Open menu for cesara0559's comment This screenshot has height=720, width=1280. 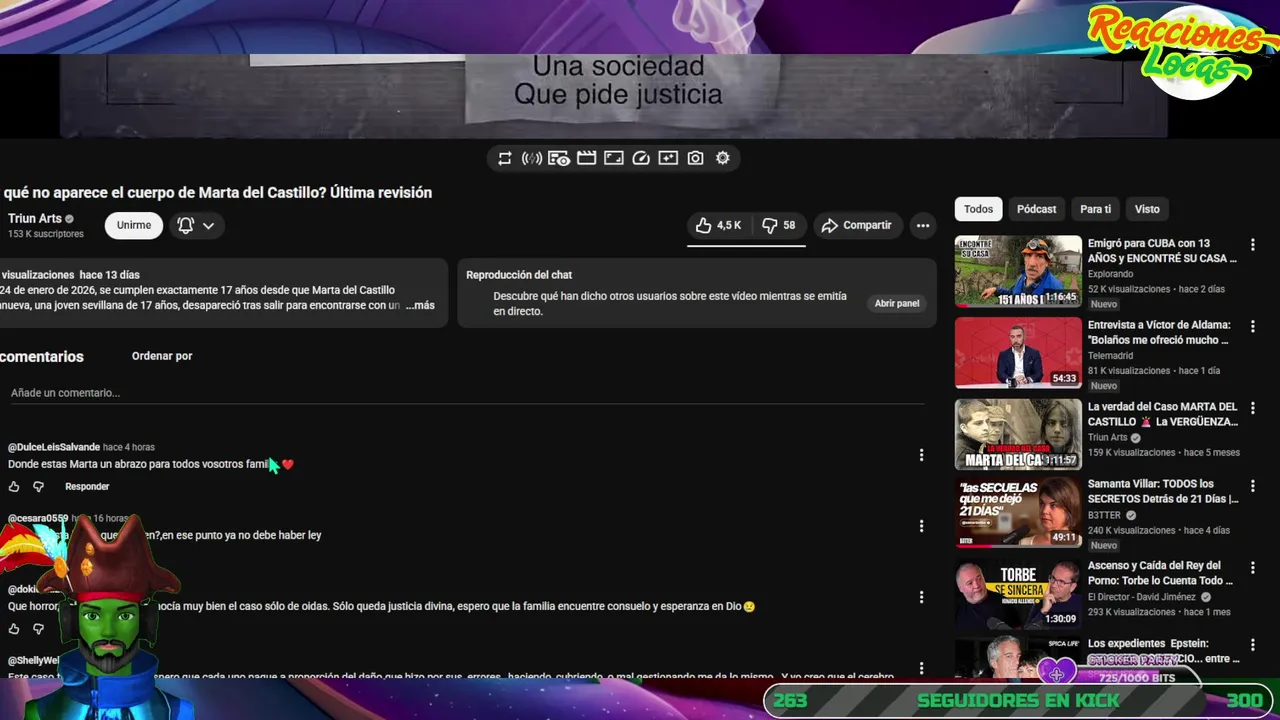tap(921, 526)
